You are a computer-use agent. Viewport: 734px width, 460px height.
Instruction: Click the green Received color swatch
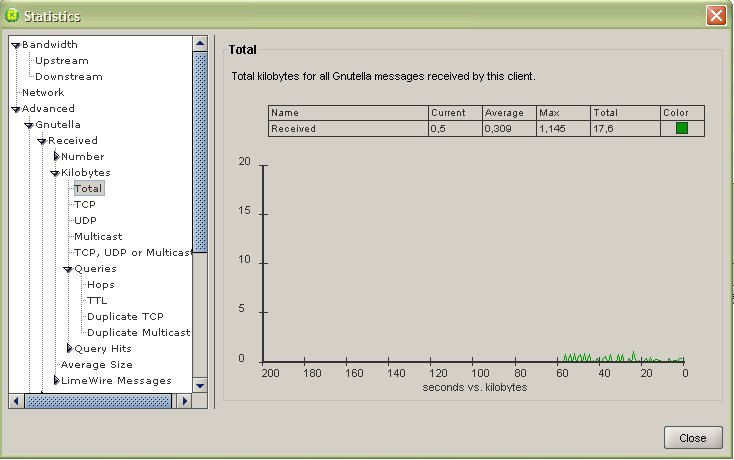682,128
